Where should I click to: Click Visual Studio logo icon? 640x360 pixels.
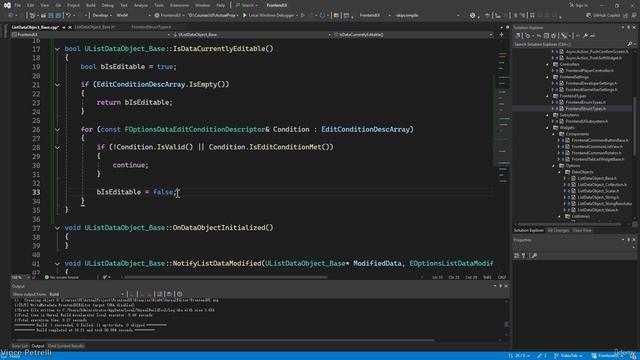click(7, 5)
